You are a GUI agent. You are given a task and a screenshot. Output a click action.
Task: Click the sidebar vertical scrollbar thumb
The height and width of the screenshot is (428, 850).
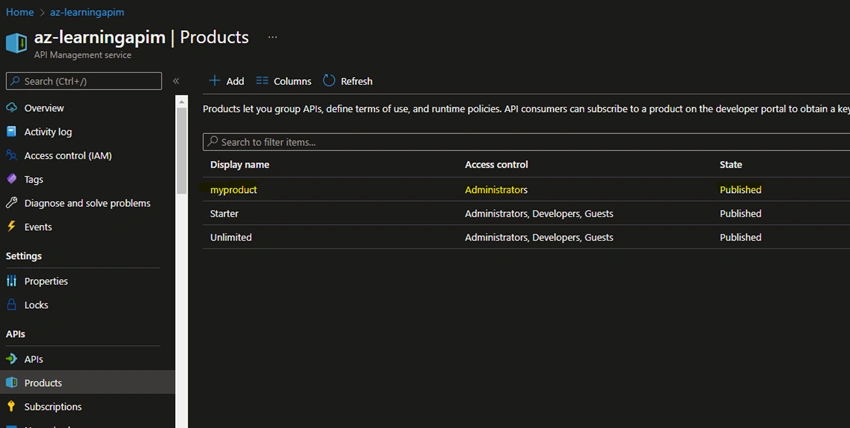coord(182,151)
